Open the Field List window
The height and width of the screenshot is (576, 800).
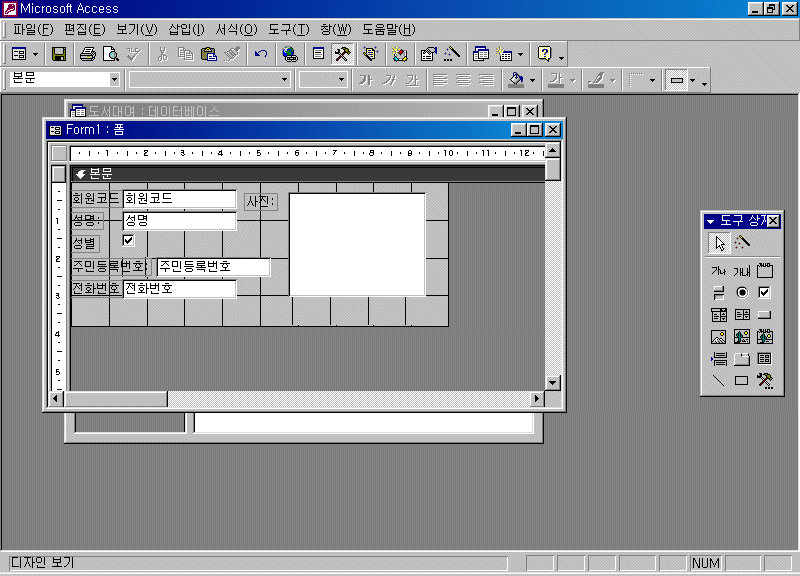pos(318,54)
